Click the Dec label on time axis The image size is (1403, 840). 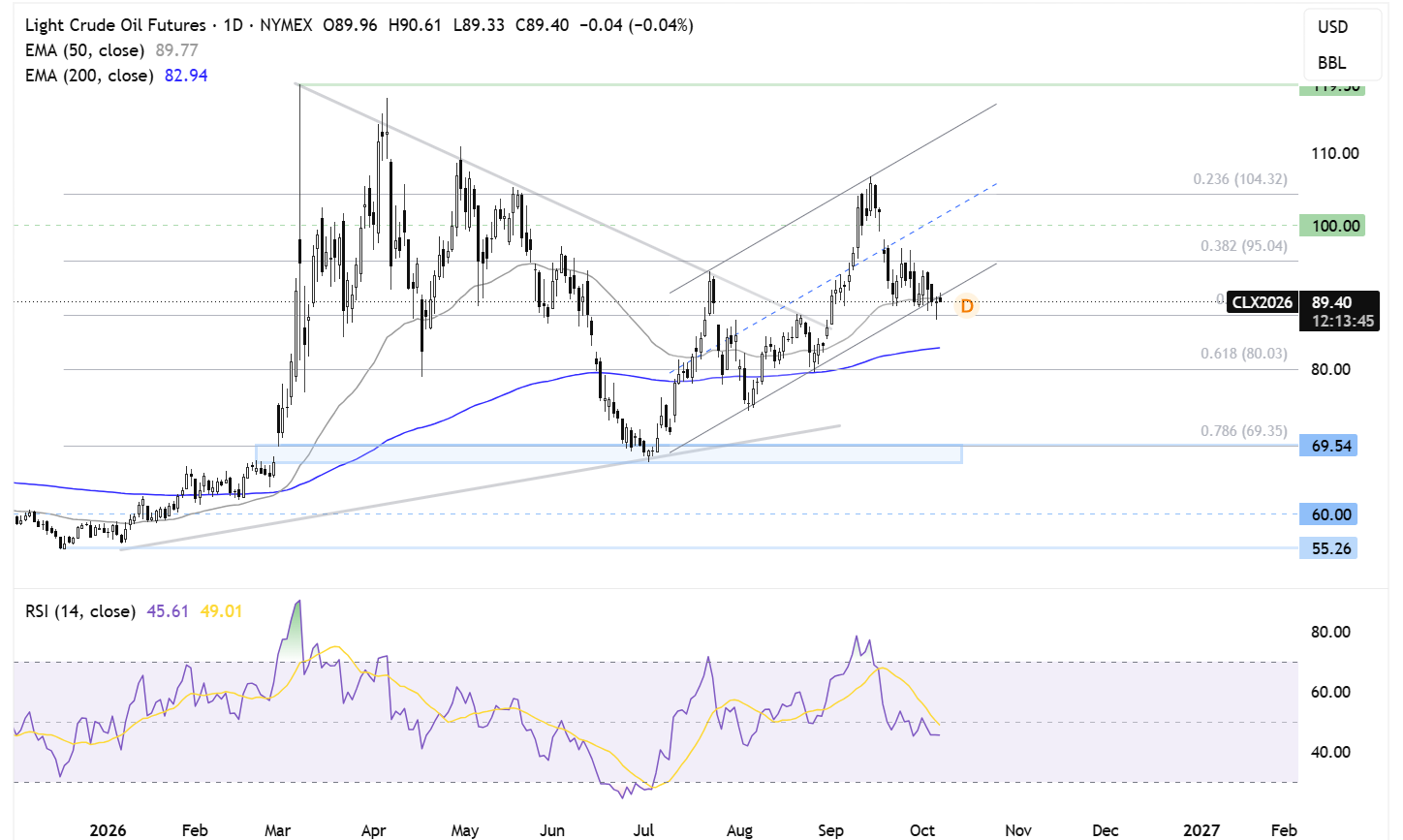coord(1106,830)
